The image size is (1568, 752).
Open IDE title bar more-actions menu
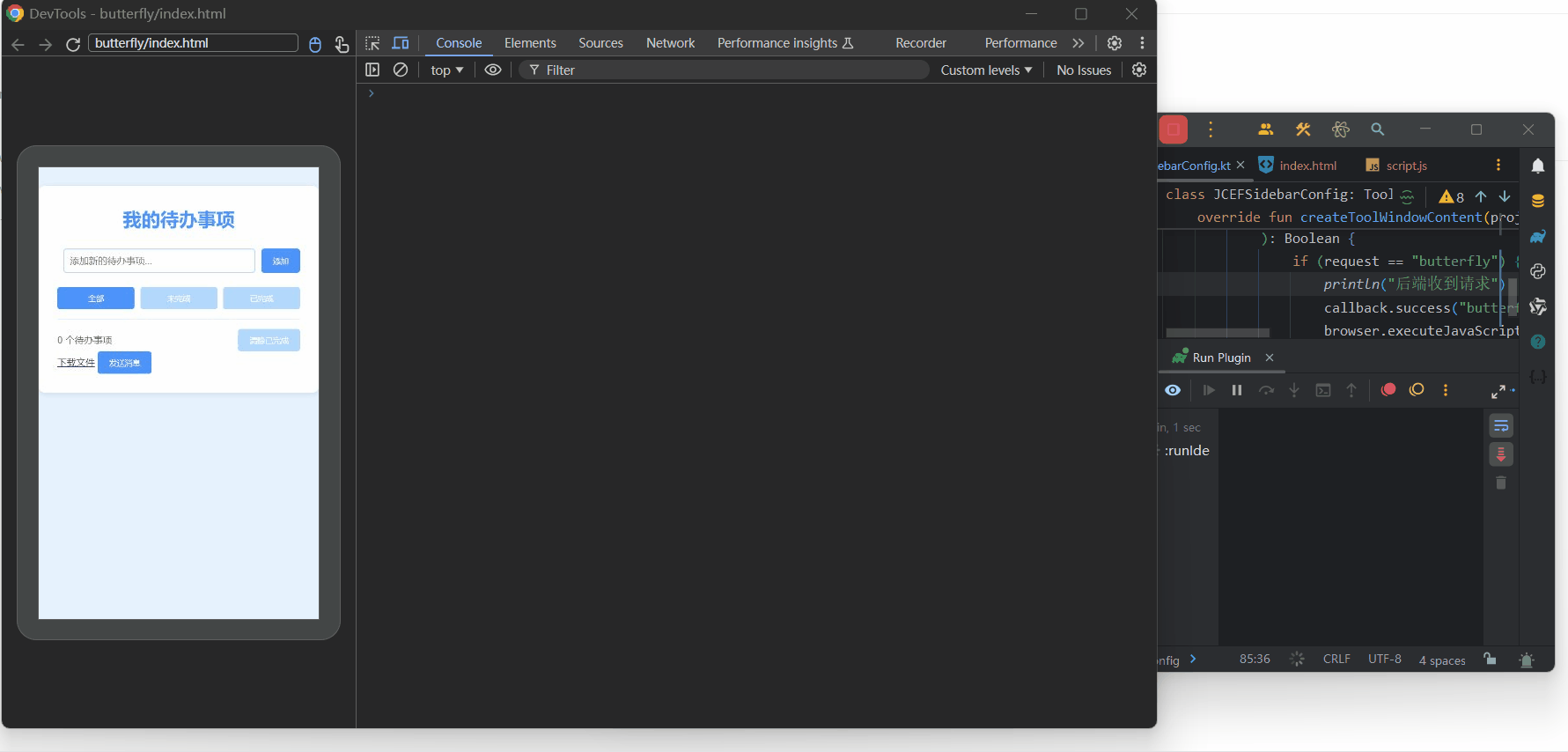(1211, 129)
